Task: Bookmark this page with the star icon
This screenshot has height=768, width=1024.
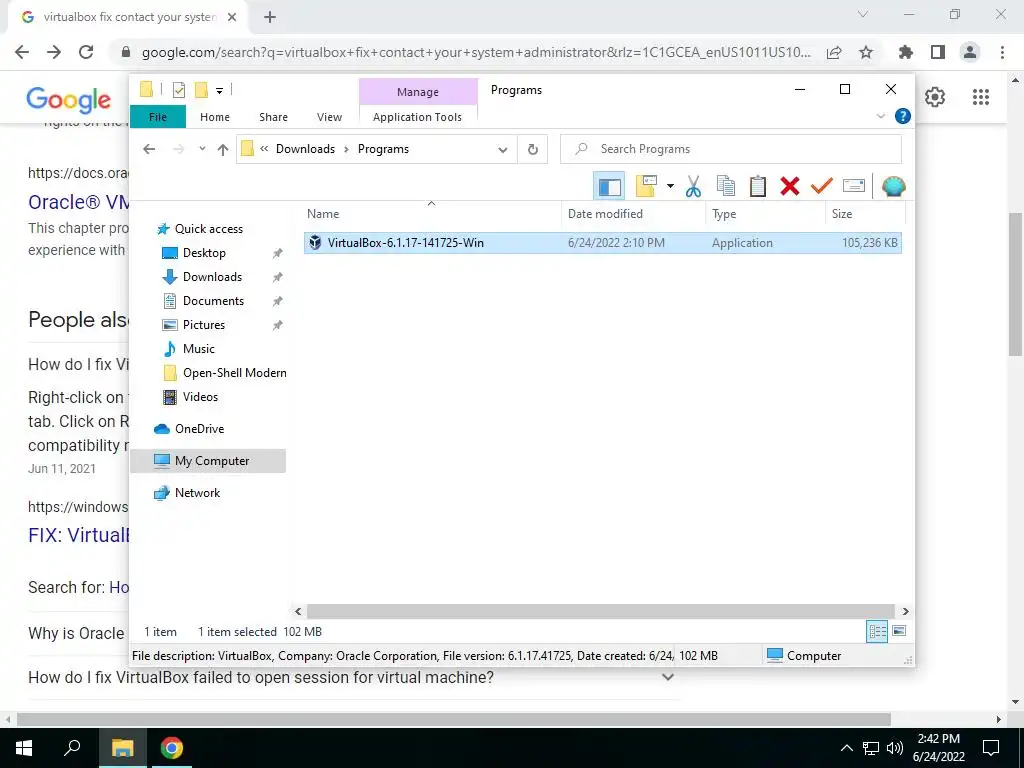Action: pyautogui.click(x=866, y=52)
